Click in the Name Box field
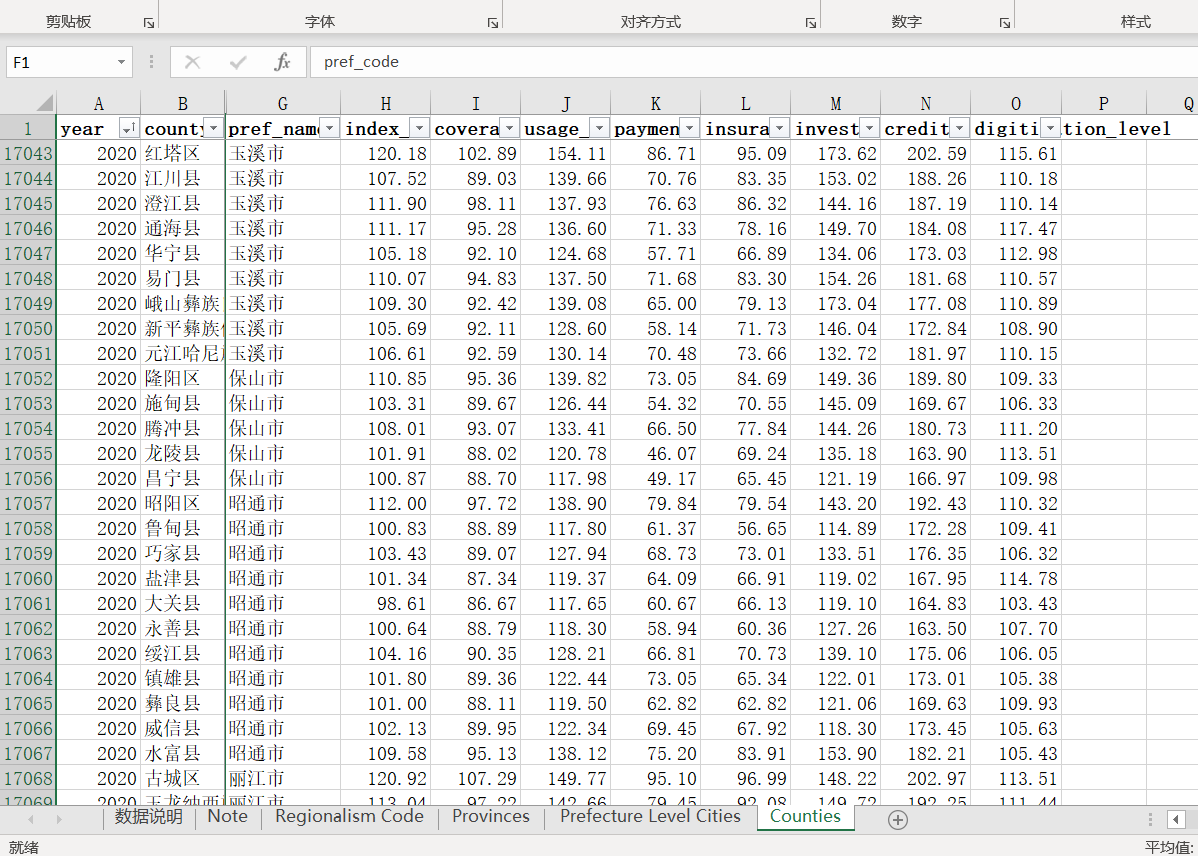Viewport: 1198px width, 856px height. [x=60, y=62]
